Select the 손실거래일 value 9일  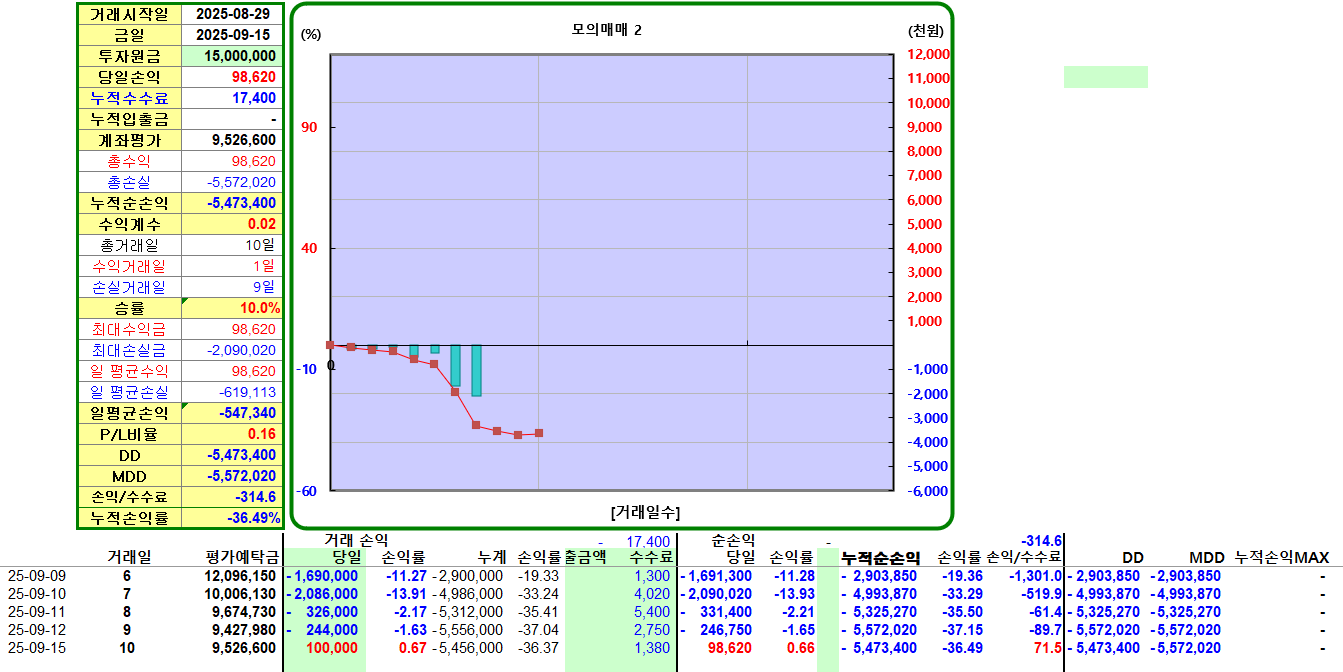(x=232, y=287)
